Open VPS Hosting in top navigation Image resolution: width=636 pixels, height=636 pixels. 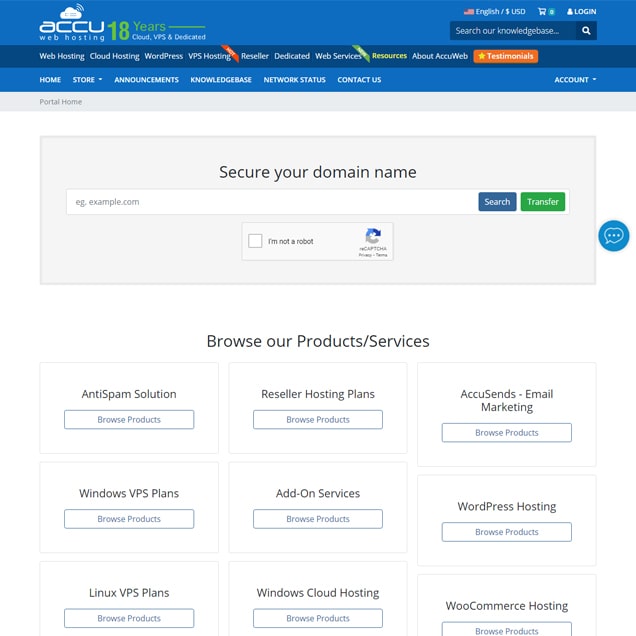pos(209,56)
